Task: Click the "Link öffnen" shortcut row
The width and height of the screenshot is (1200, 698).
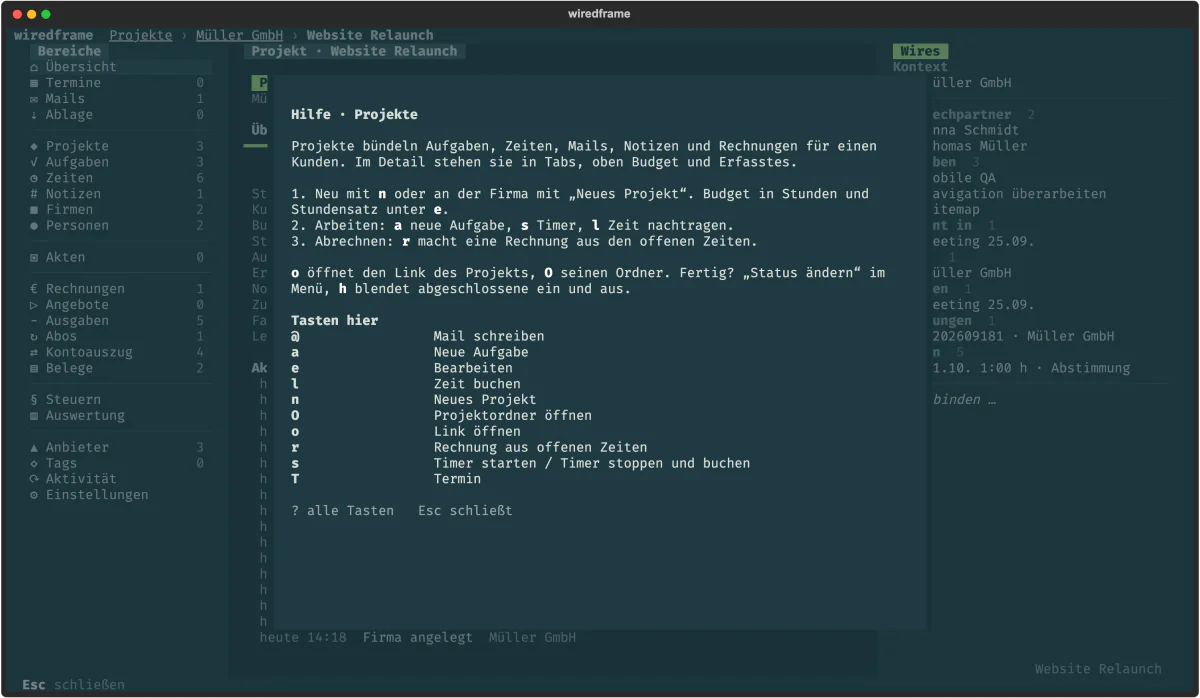Action: tap(406, 432)
